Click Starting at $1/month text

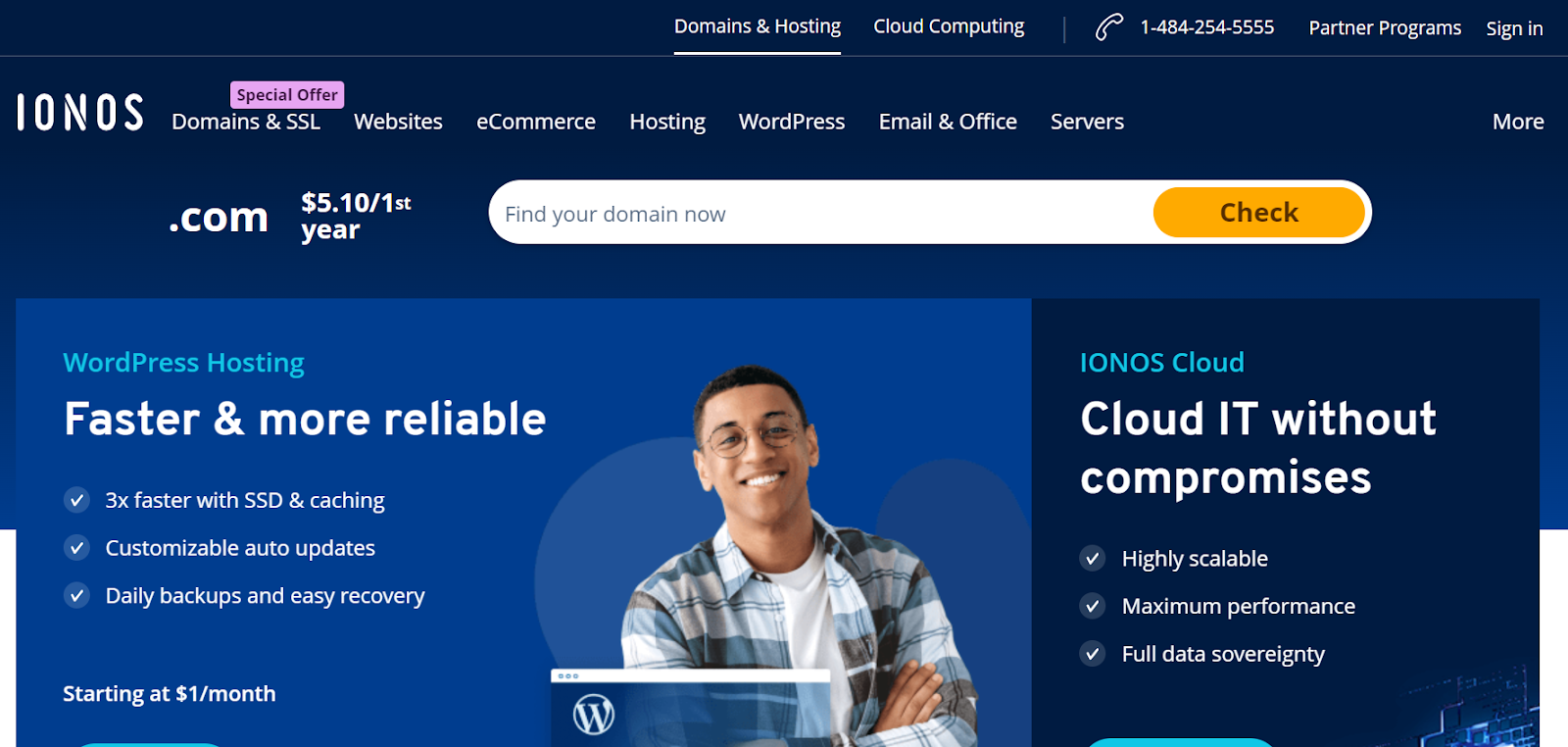tap(170, 694)
